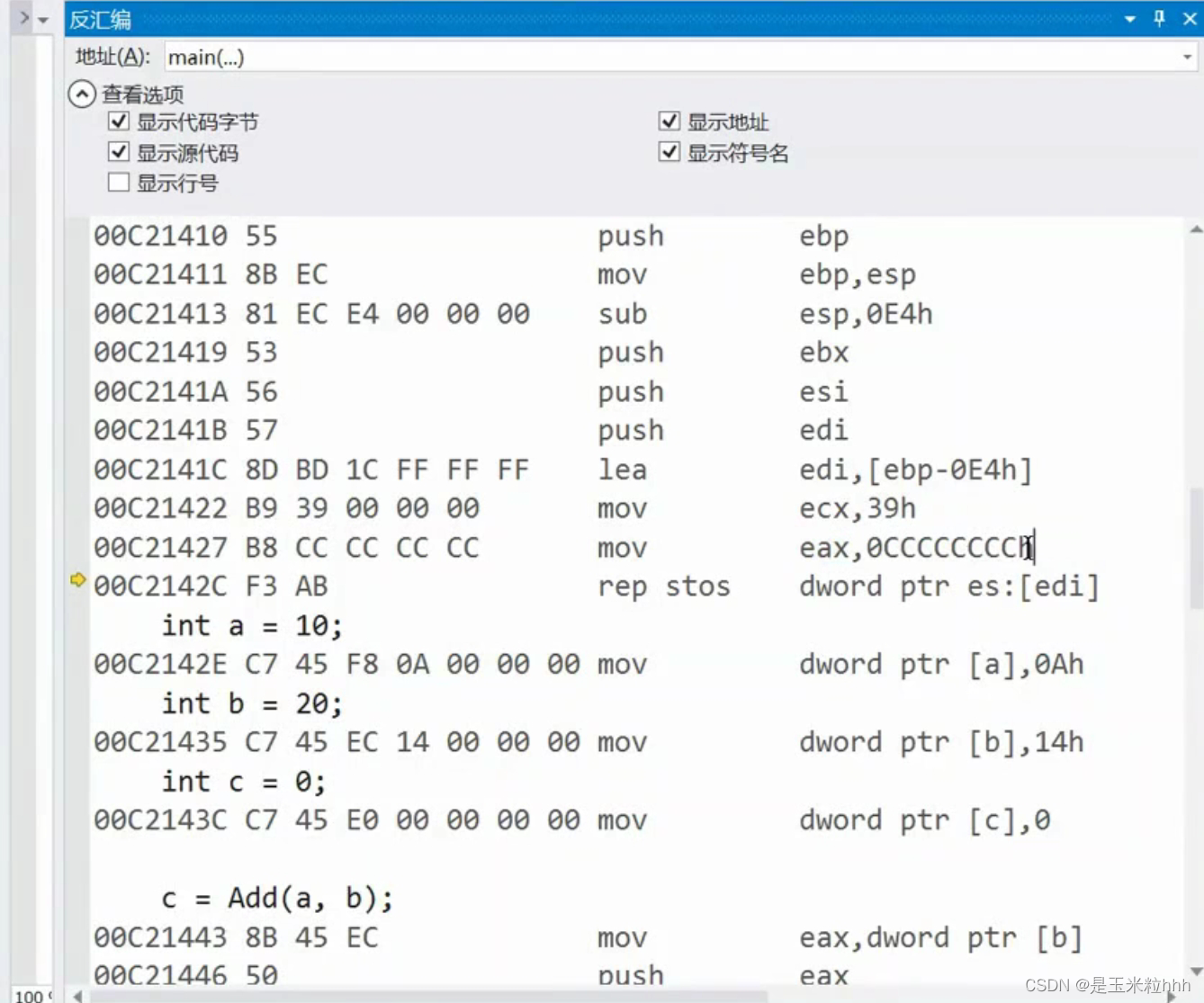Toggle the 显示源代码 checkbox
The image size is (1204, 1003).
tap(119, 152)
